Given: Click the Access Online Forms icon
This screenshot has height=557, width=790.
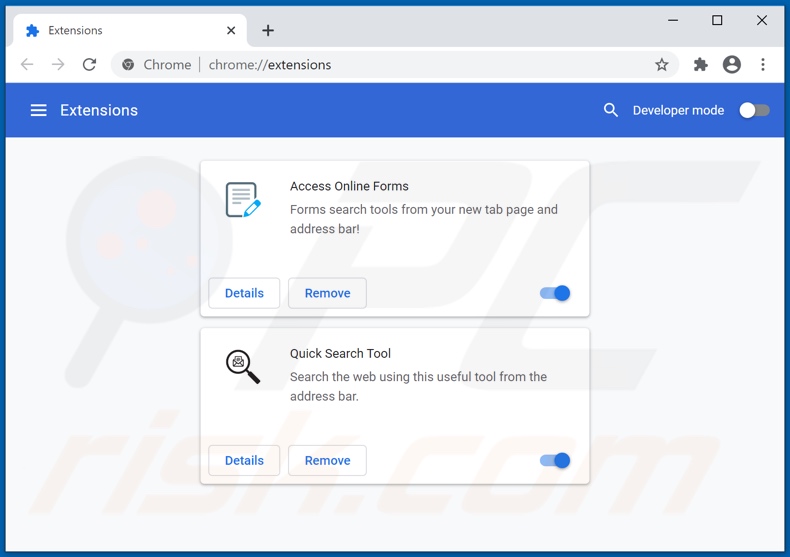Looking at the screenshot, I should (x=243, y=200).
